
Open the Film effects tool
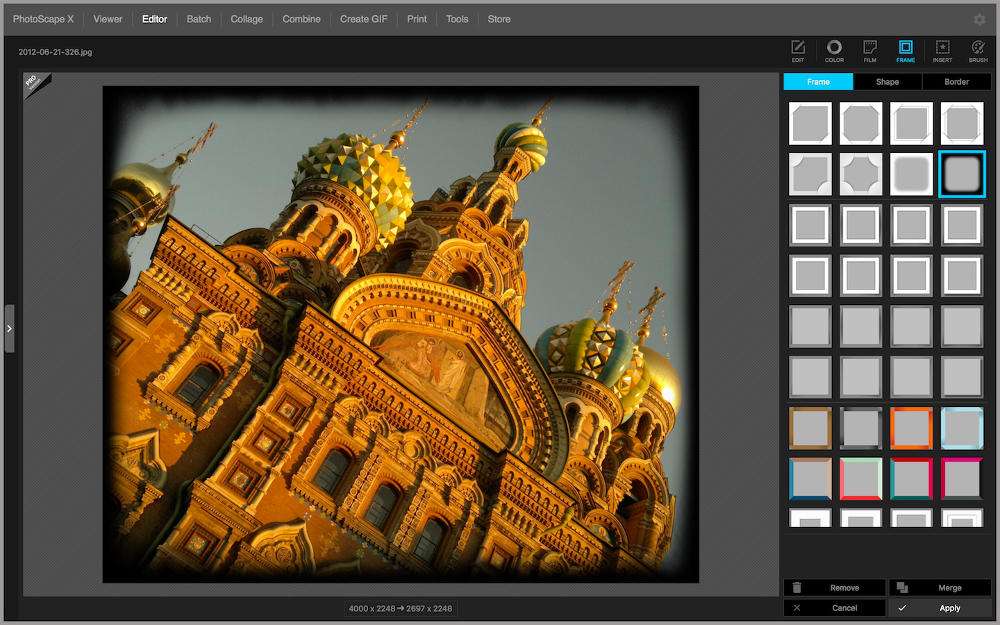click(870, 50)
